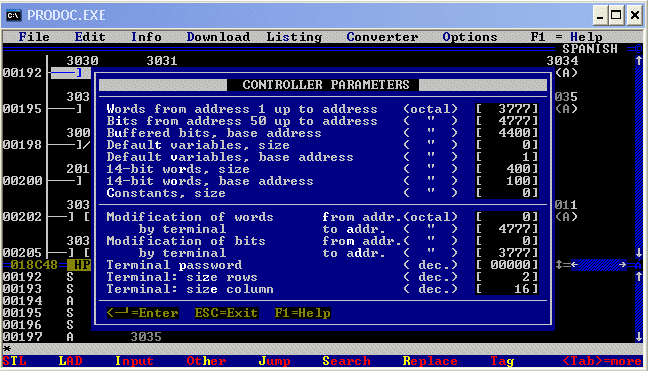Click constants size field
This screenshot has height=371, width=648.
(507, 193)
